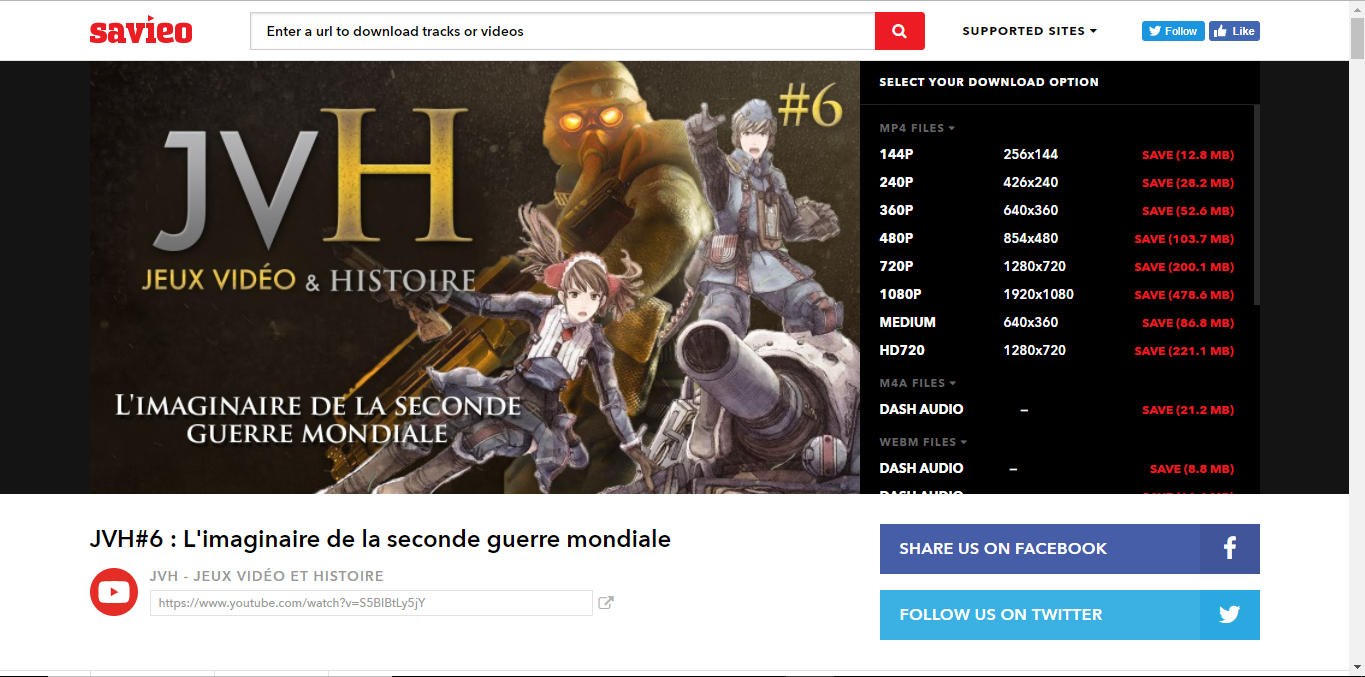This screenshot has width=1365, height=677.
Task: Click the Follow Us On Twitter button
Action: click(1070, 615)
